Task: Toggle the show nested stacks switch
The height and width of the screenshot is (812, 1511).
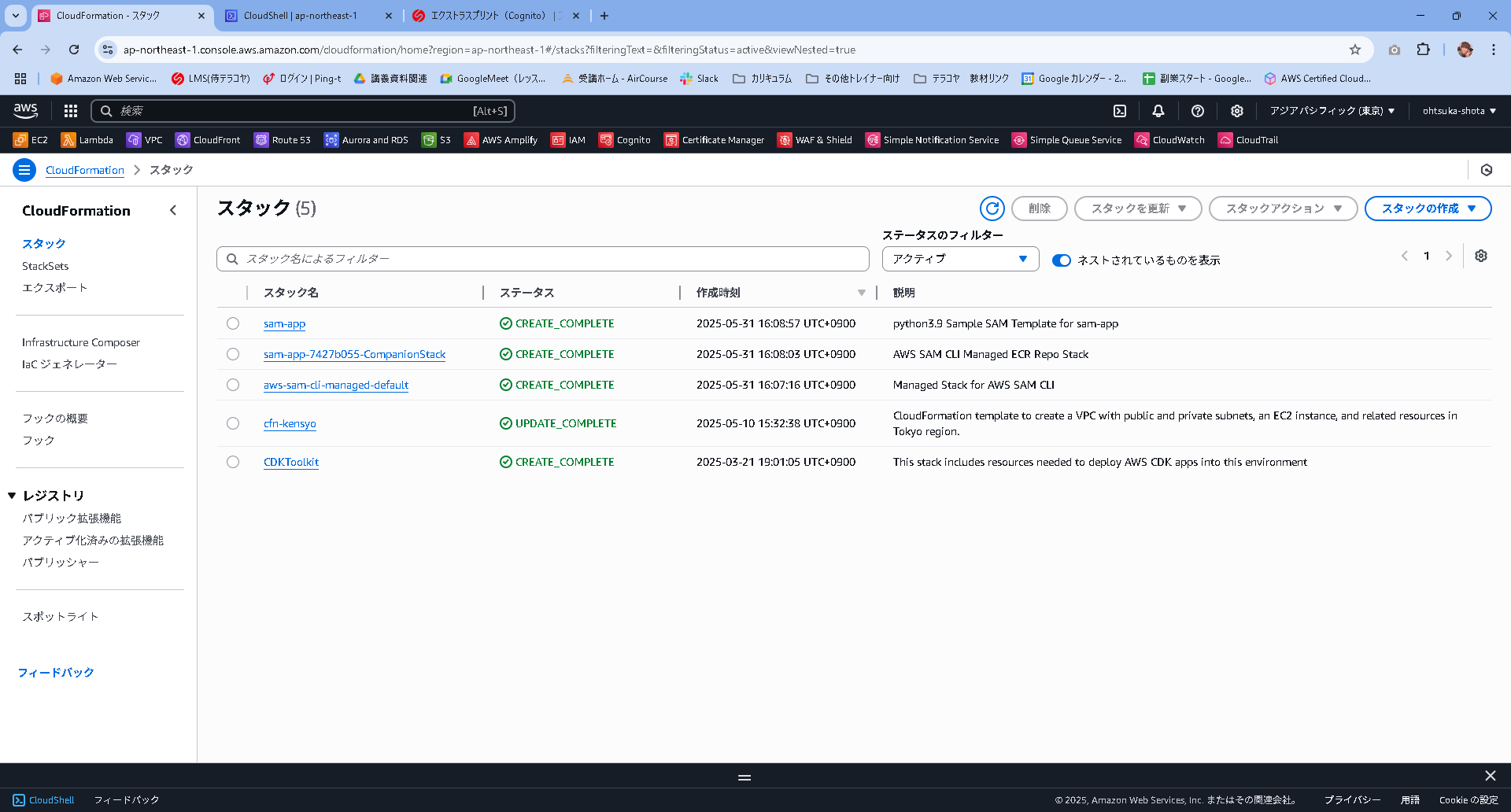Action: 1062,260
